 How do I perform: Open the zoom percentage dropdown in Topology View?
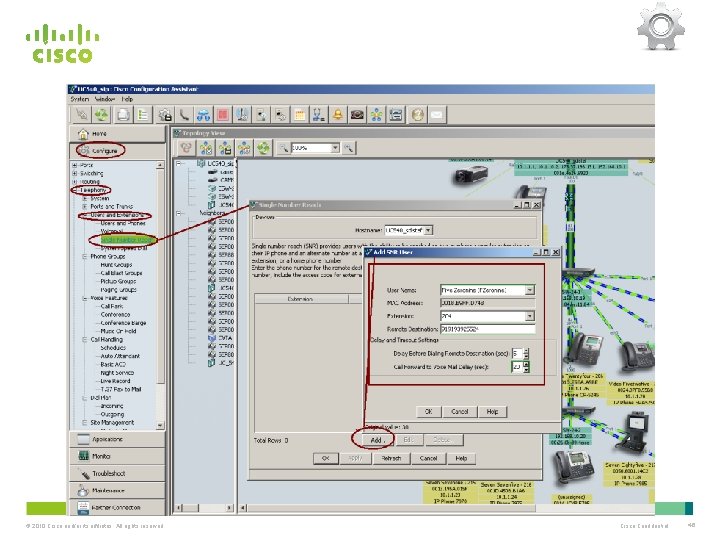[335, 148]
